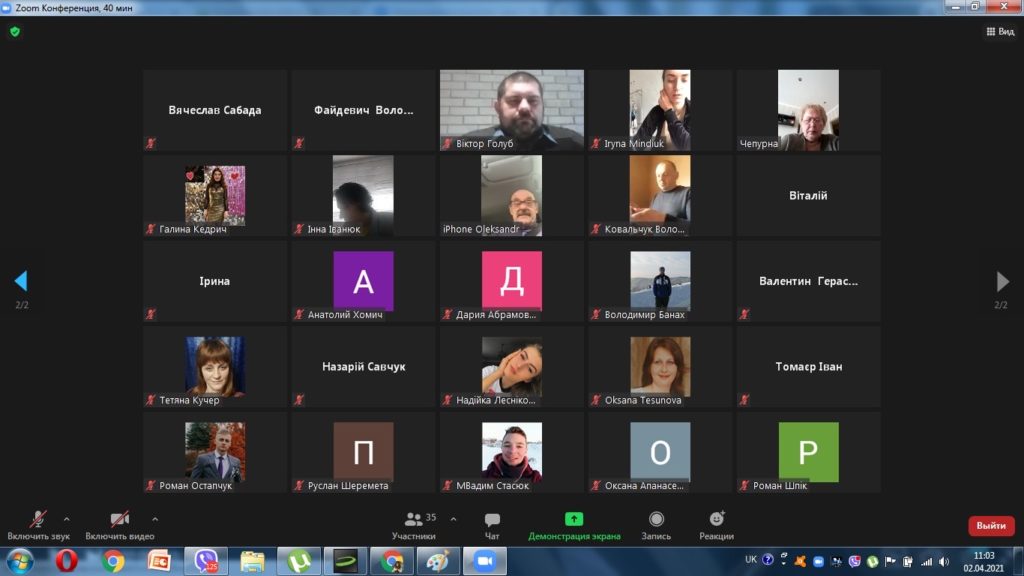
Task: Click the red Выйти leave button
Action: tap(990, 526)
